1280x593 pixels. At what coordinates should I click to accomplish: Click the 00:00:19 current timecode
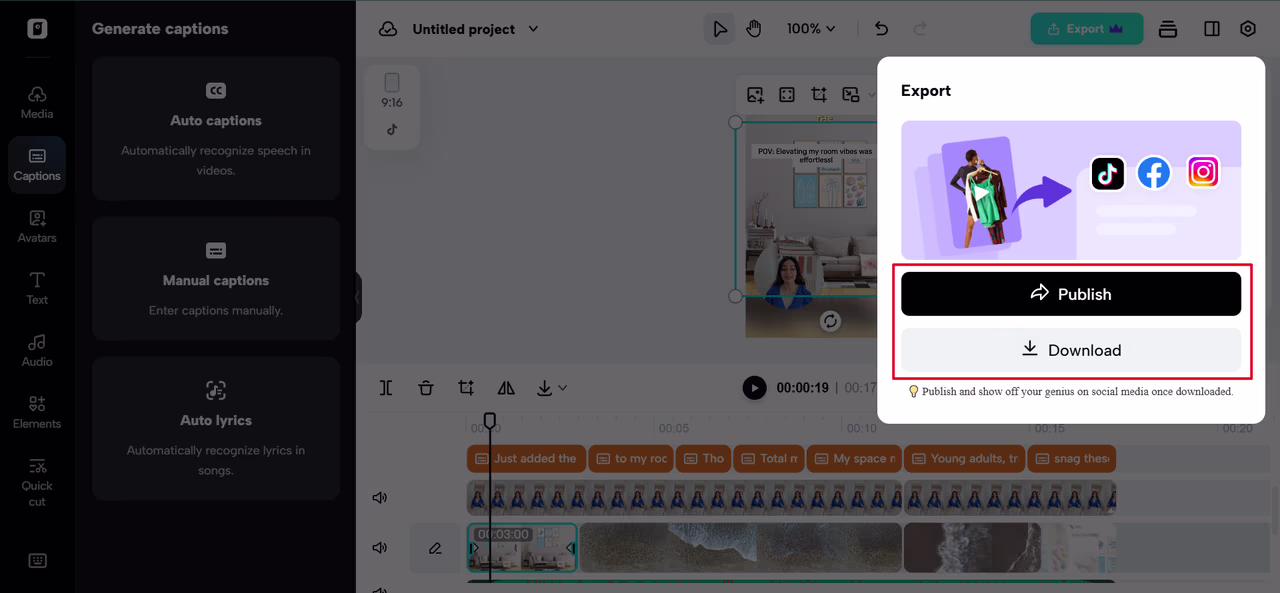point(803,388)
